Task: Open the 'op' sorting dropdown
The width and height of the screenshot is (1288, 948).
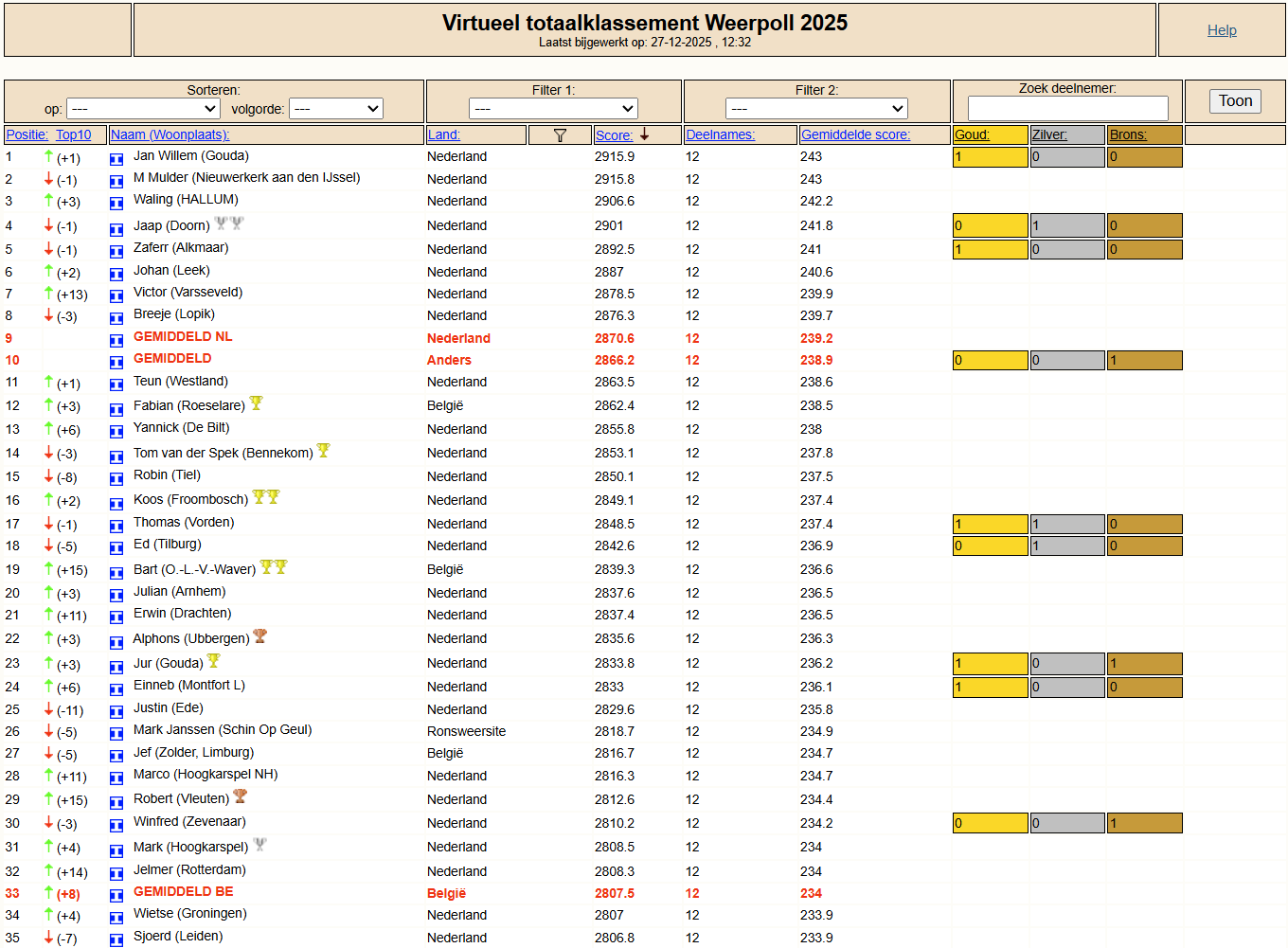Action: (143, 109)
